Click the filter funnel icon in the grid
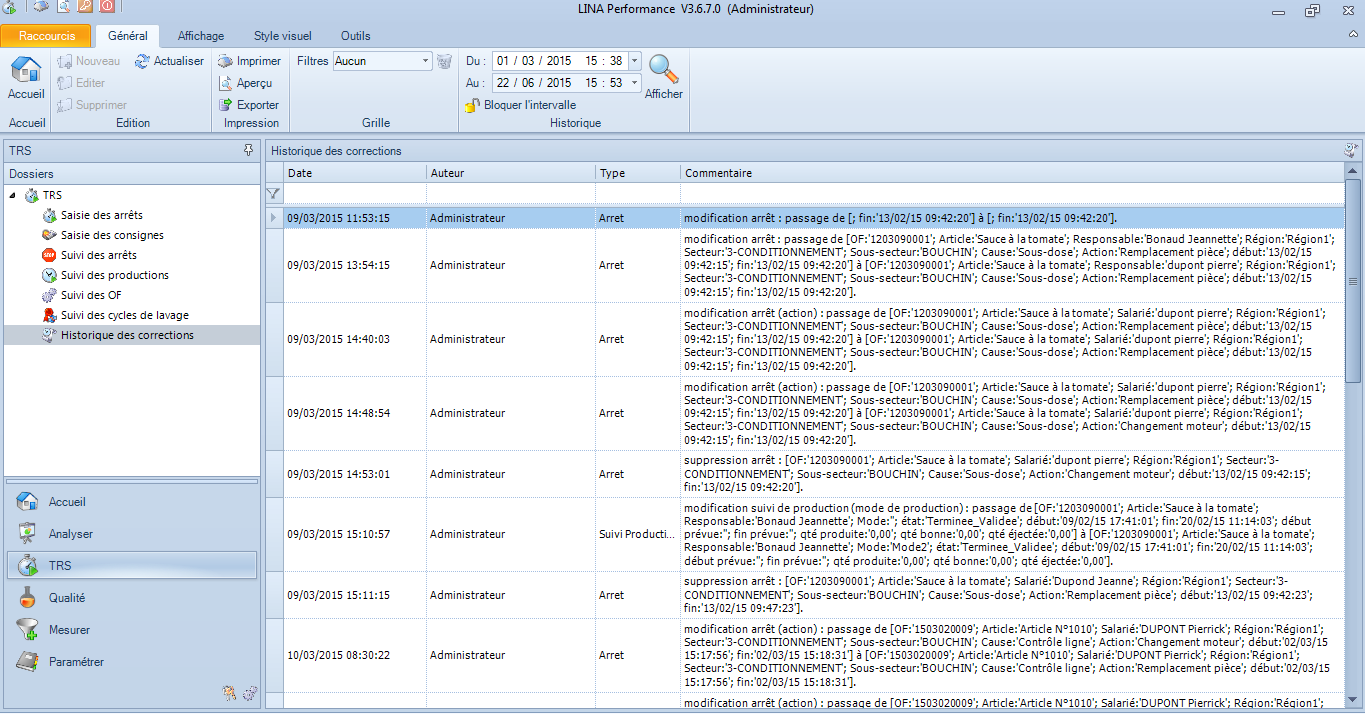 [273, 193]
